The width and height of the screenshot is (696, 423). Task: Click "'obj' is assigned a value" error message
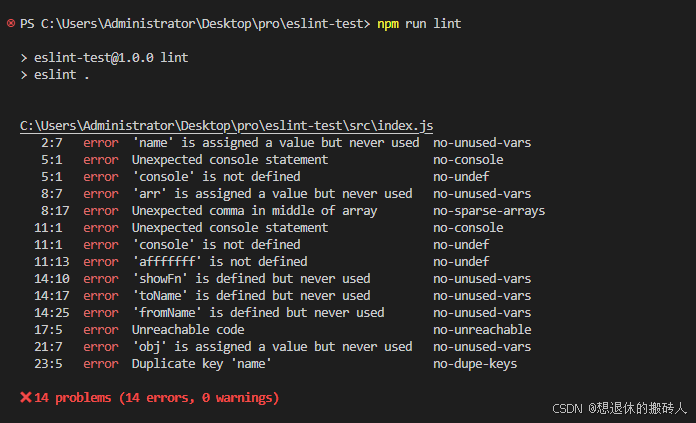(x=272, y=347)
